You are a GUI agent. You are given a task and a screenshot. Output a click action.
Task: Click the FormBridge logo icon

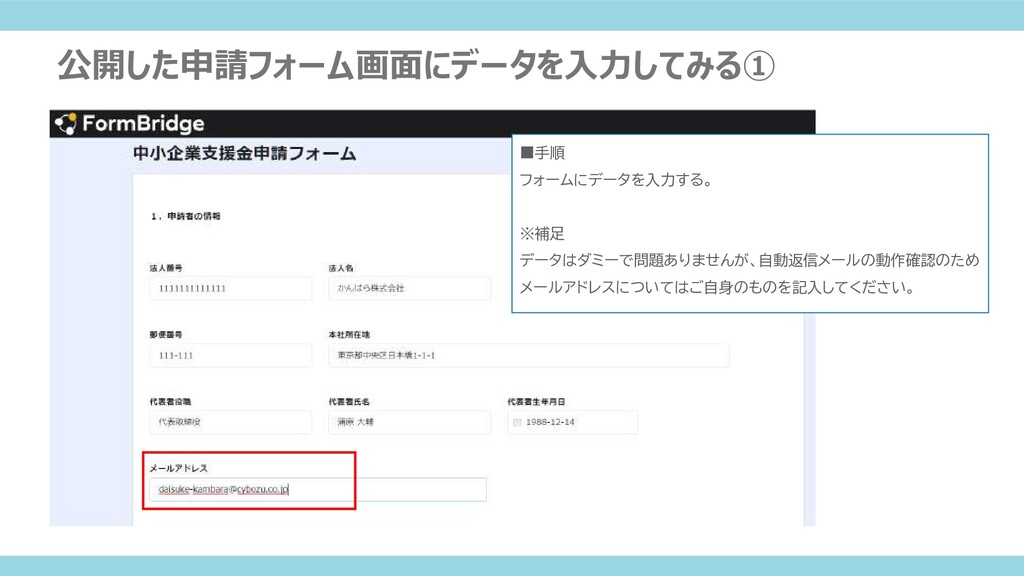click(65, 123)
